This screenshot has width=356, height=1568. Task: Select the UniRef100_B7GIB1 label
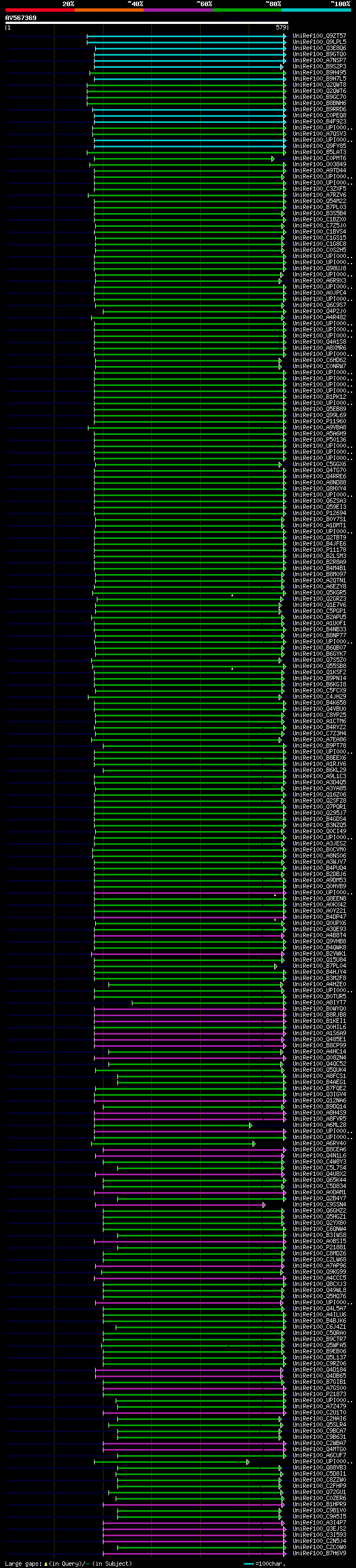pyautogui.click(x=319, y=1382)
